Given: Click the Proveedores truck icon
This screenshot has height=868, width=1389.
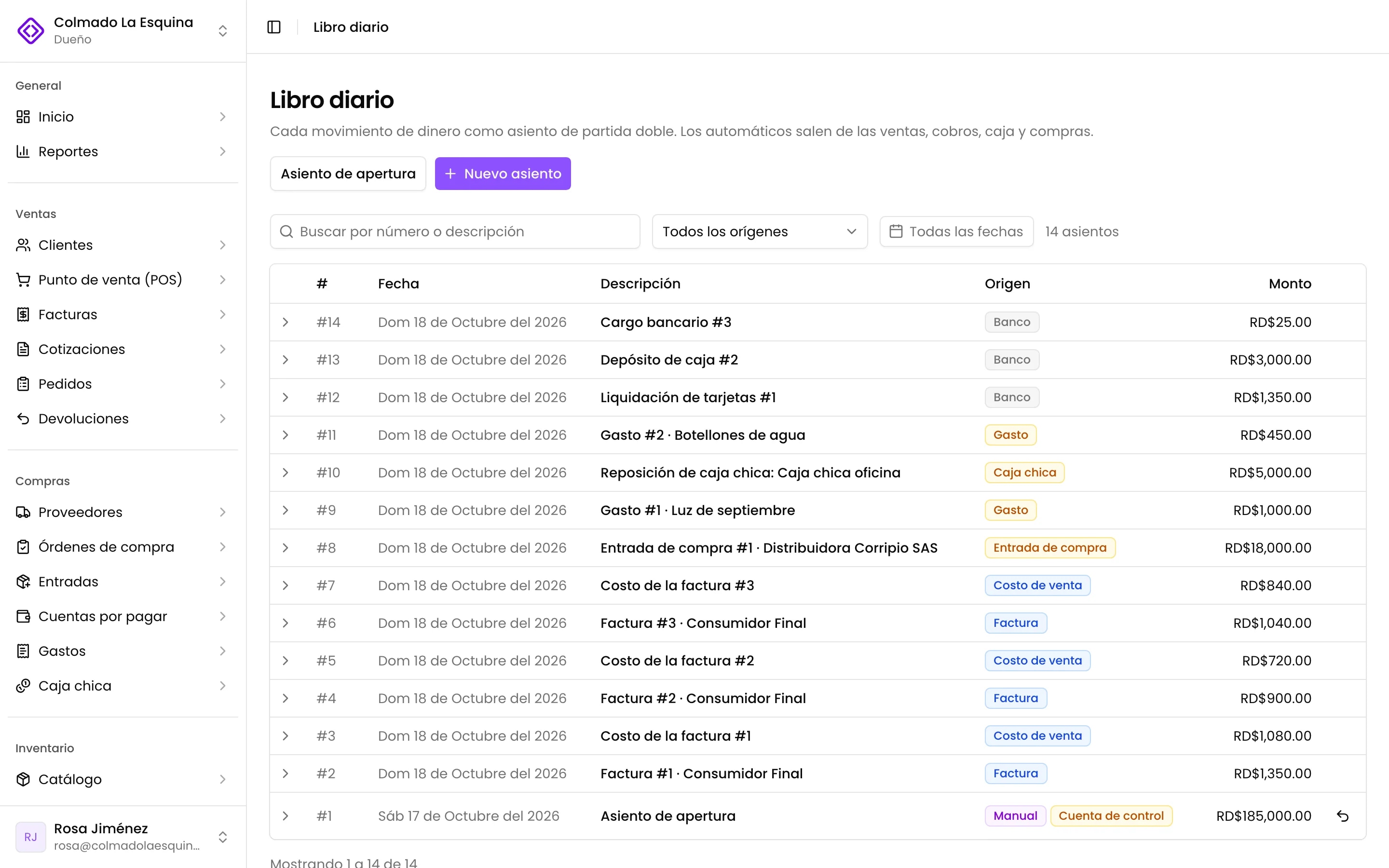Looking at the screenshot, I should (23, 512).
